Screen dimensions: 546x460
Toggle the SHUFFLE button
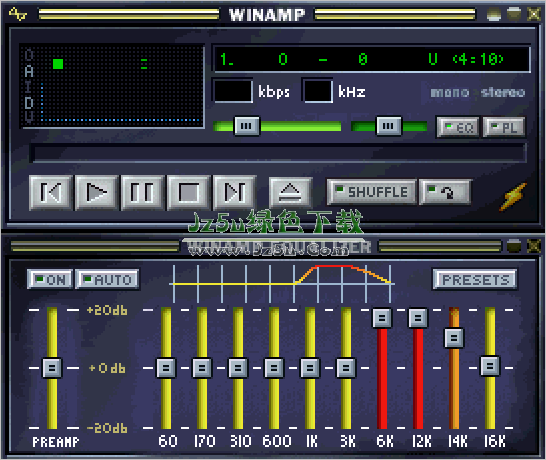(x=372, y=192)
